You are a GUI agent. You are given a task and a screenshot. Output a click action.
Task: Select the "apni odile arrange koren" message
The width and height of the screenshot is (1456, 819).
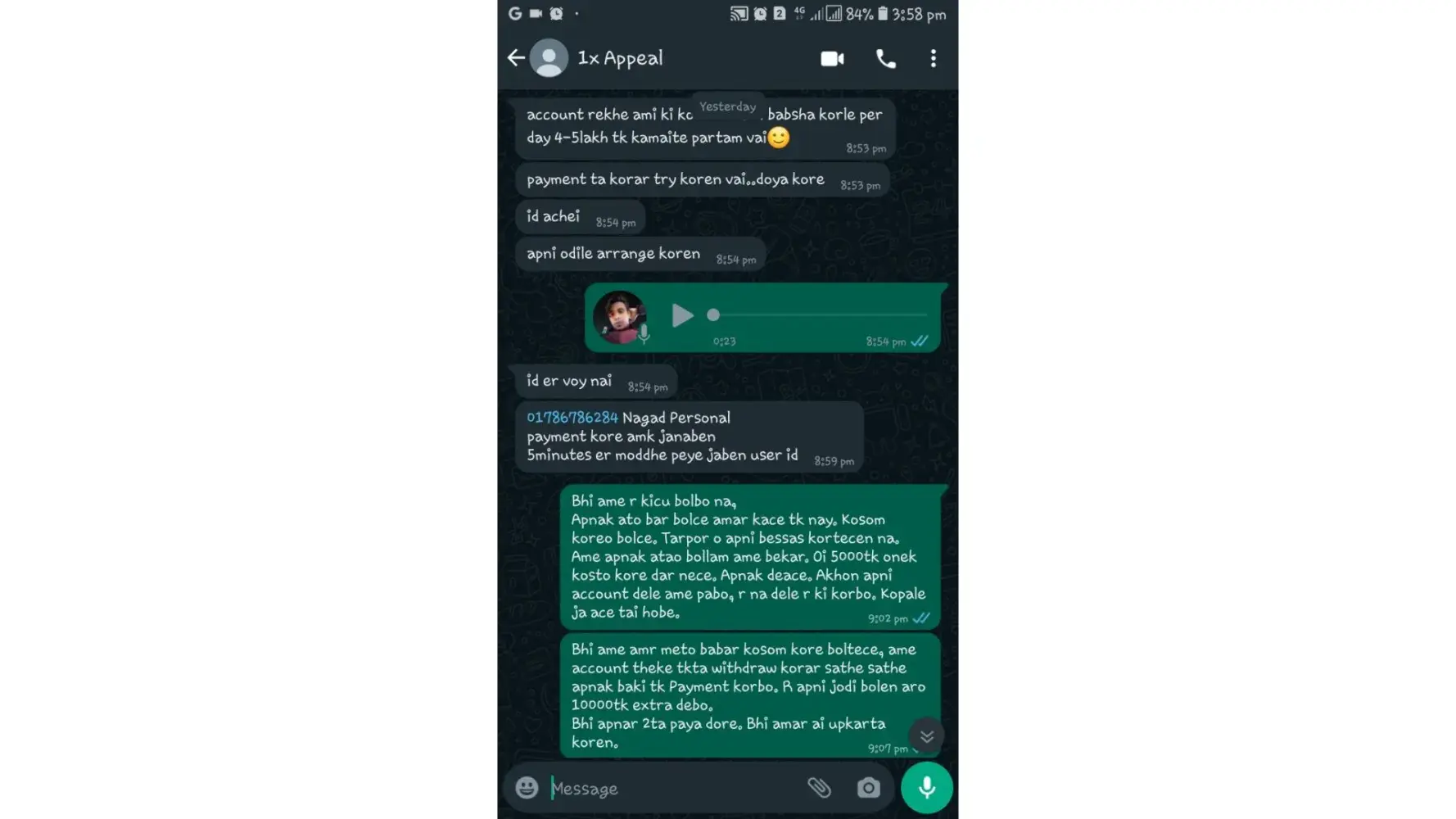pos(640,255)
